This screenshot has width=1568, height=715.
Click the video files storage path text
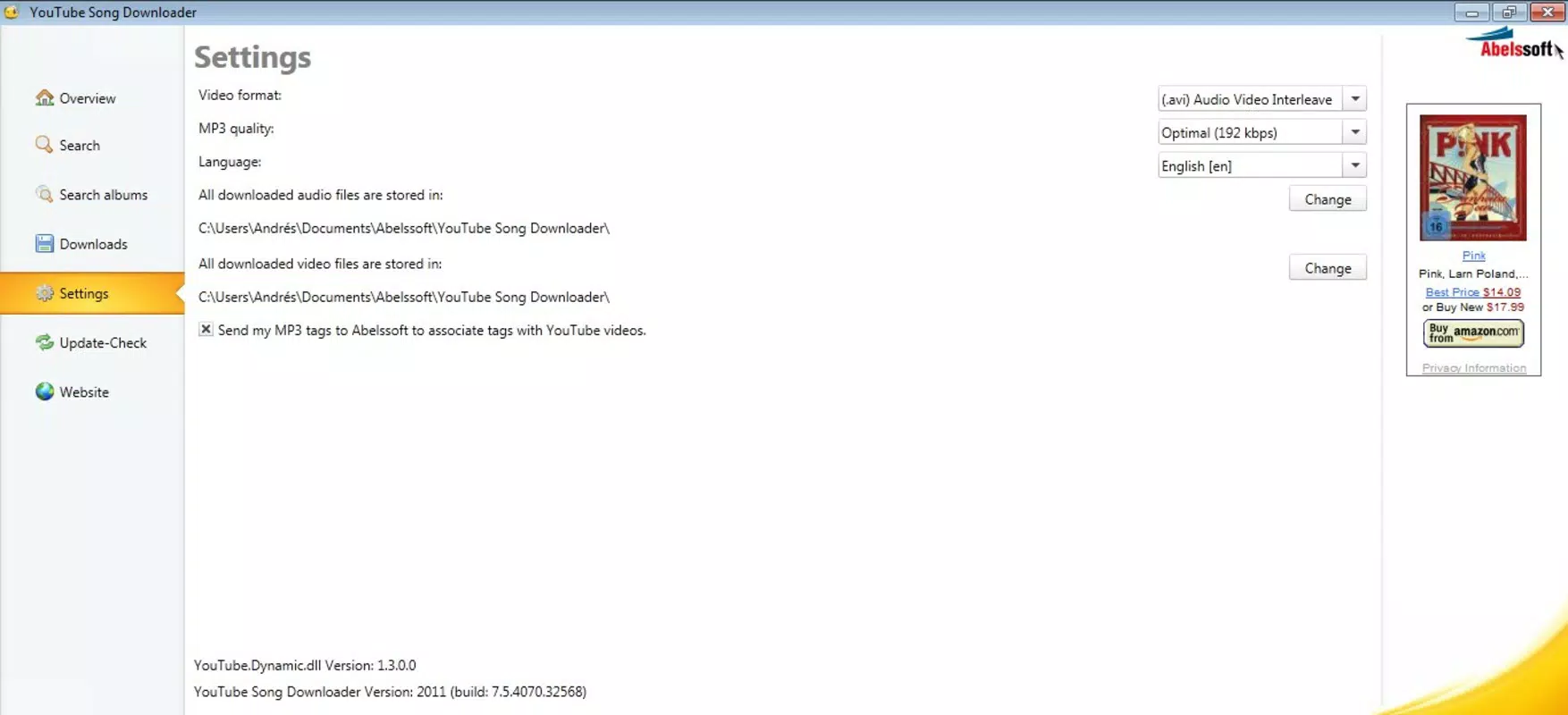coord(403,298)
